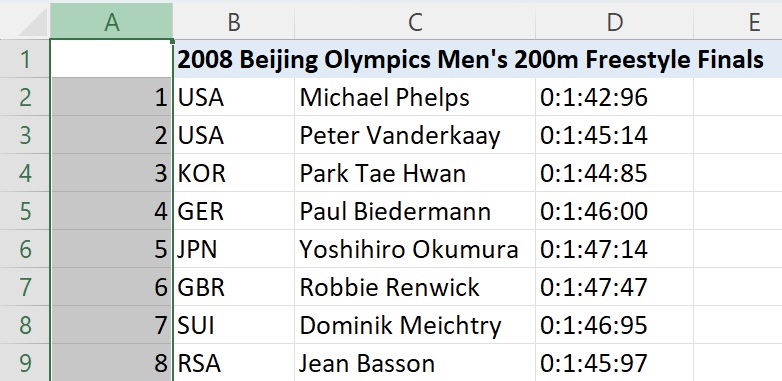
Task: Select column B header
Action: tap(233, 21)
